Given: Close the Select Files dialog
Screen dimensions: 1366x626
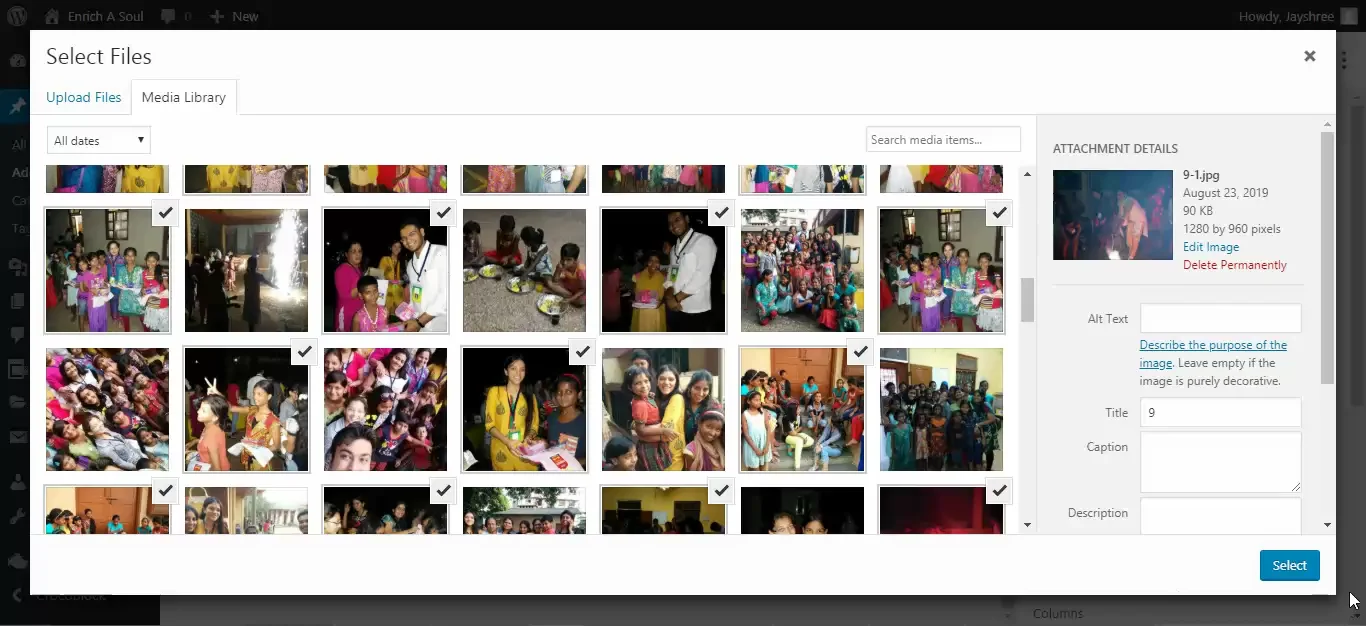Looking at the screenshot, I should coord(1309,57).
